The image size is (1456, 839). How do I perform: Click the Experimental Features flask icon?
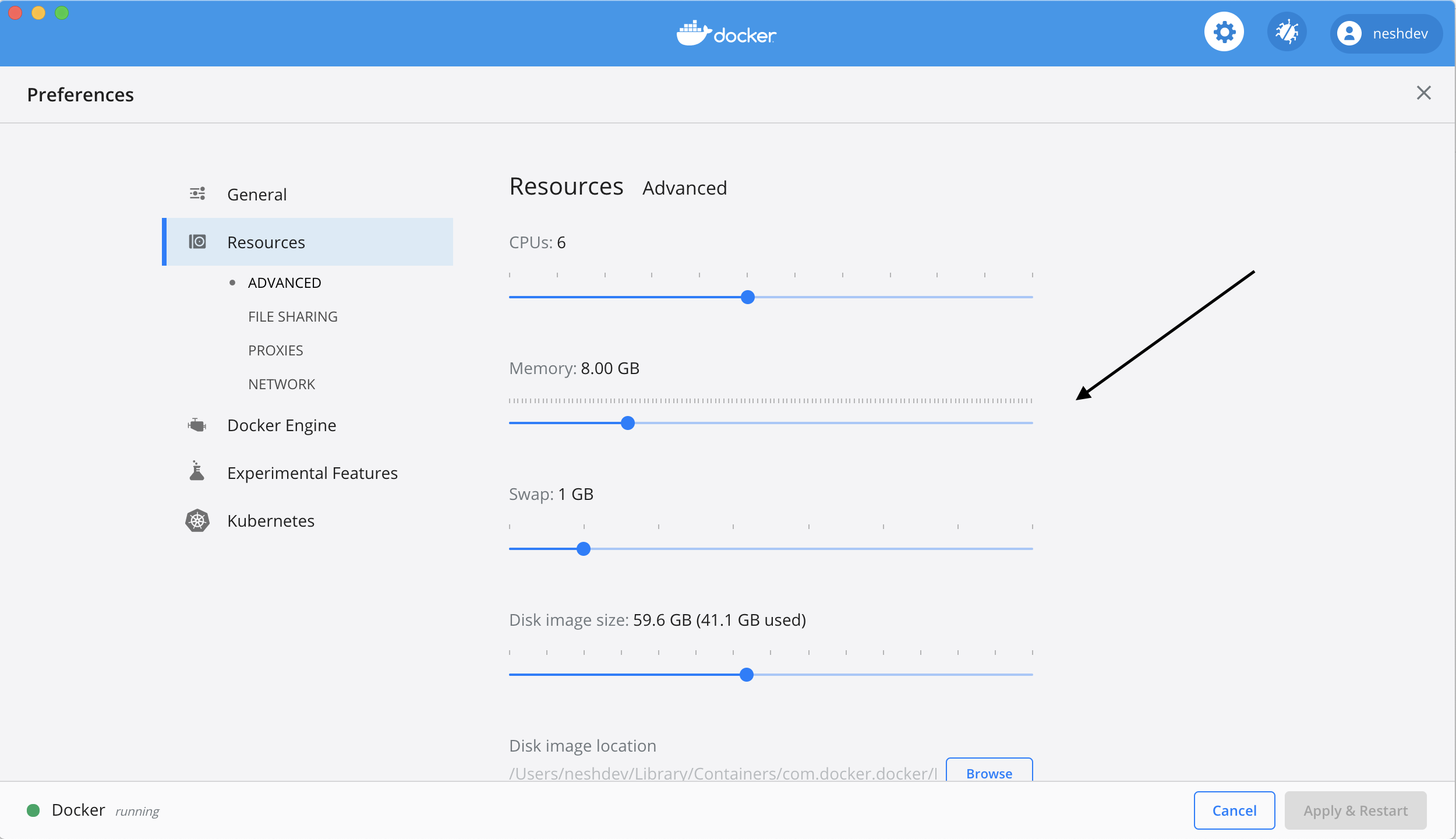[x=196, y=472]
